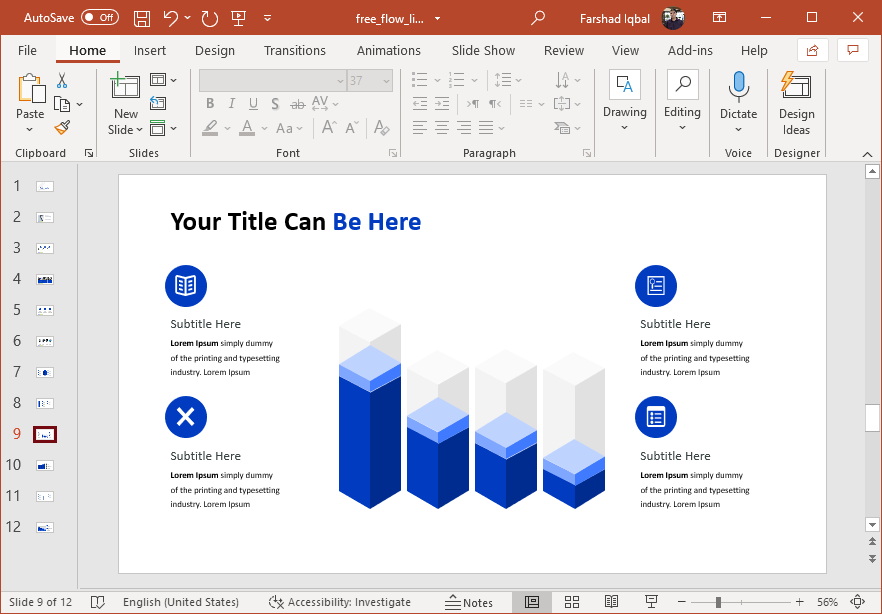Select Normal view in status bar
The height and width of the screenshot is (614, 882).
532,602
